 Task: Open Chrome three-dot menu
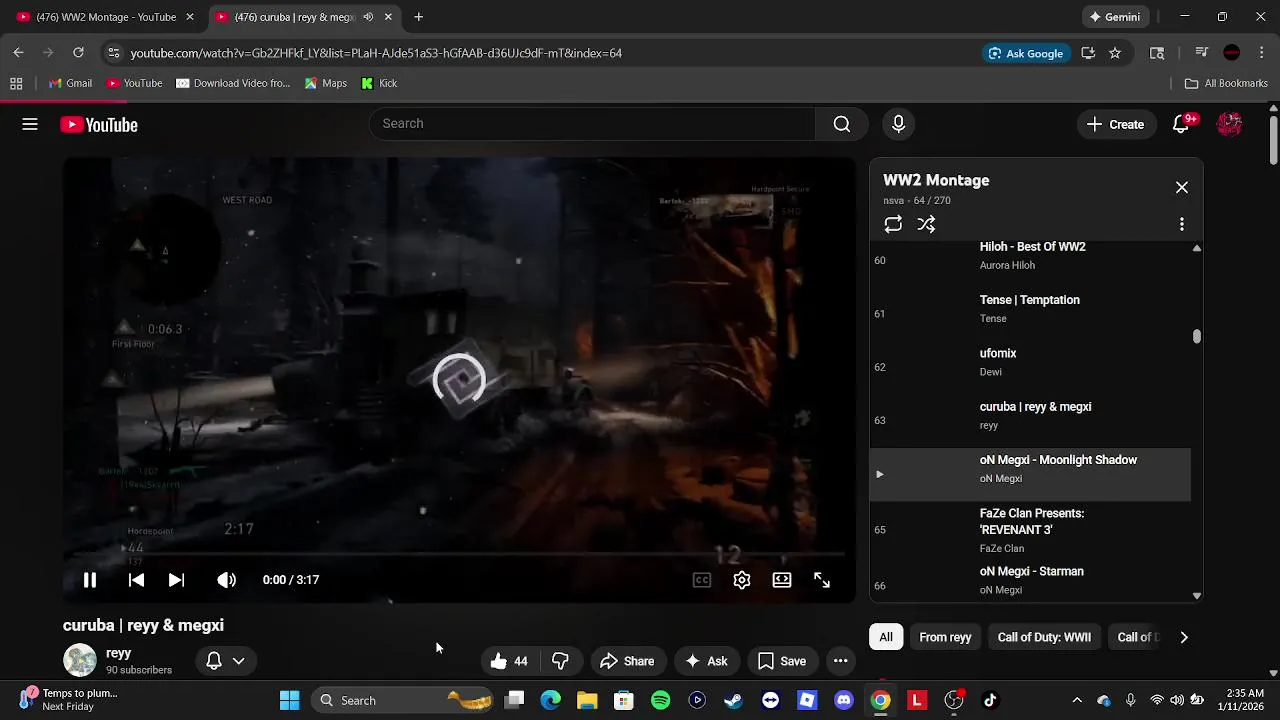(x=1261, y=53)
